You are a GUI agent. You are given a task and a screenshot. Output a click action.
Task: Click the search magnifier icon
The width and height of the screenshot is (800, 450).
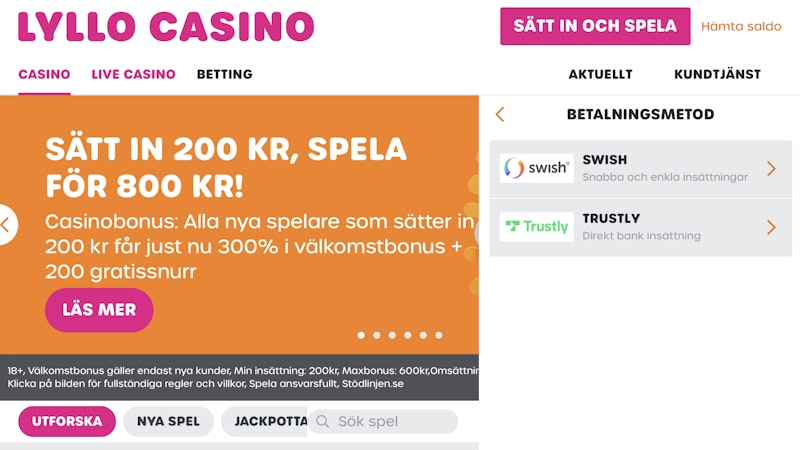click(322, 422)
